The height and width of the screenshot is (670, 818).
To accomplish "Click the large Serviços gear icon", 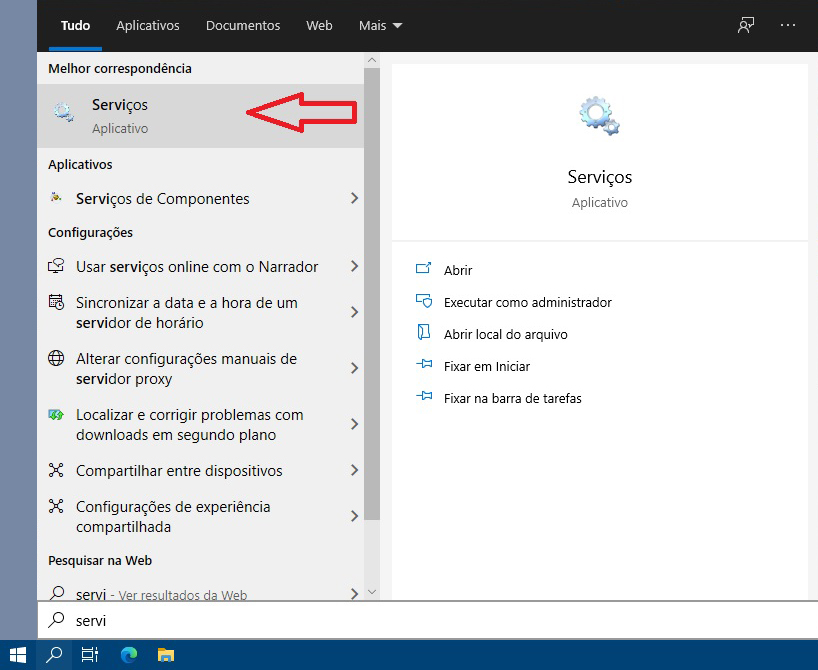I will tap(599, 116).
